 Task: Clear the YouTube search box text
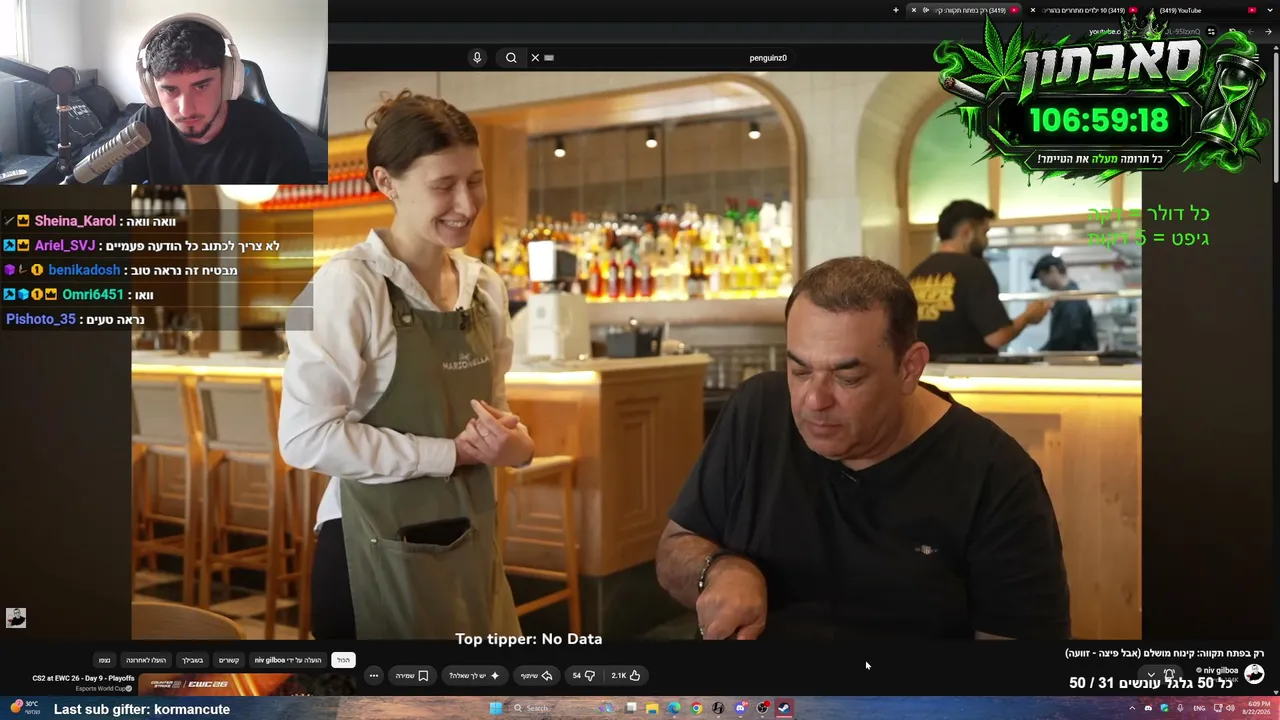point(535,58)
